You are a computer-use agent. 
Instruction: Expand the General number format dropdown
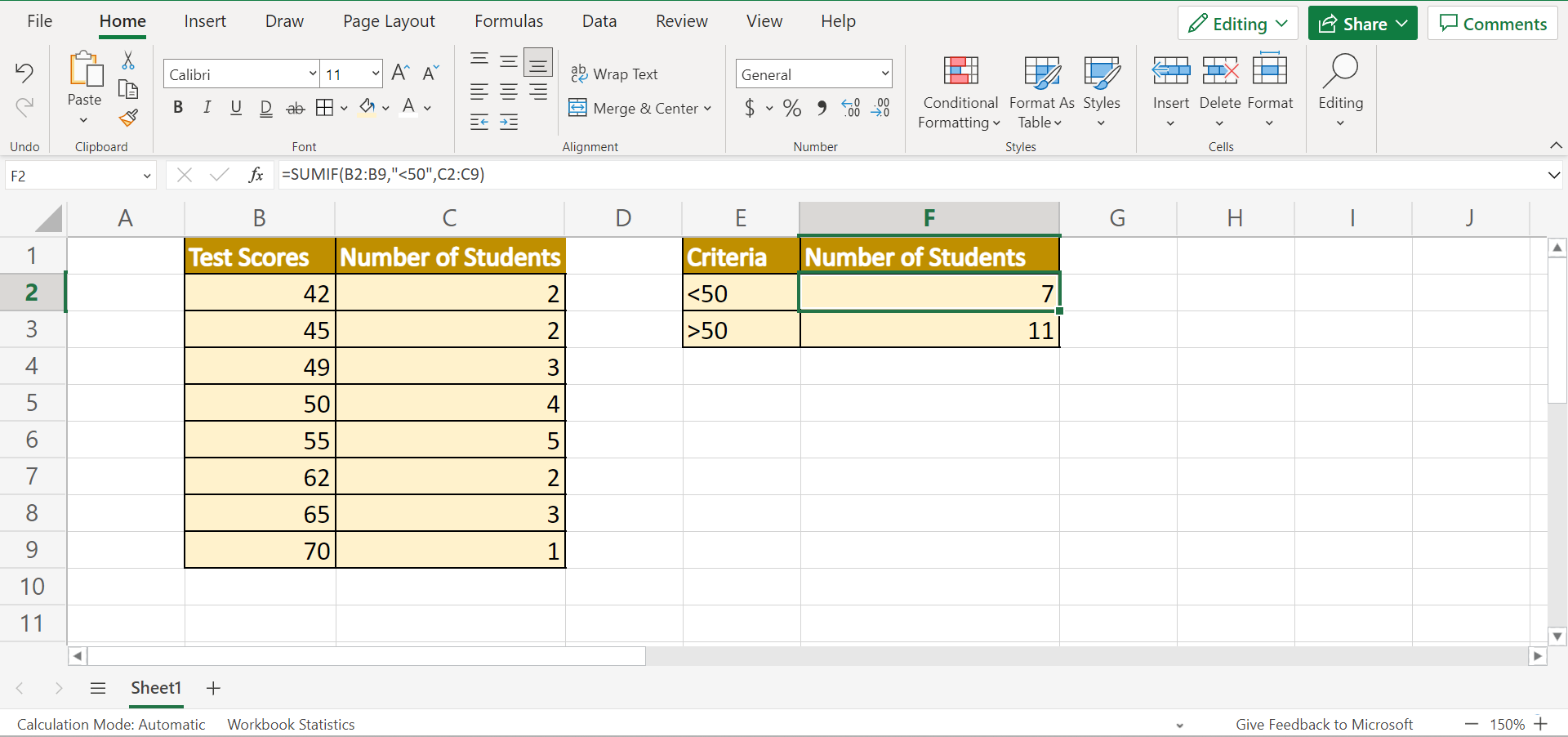pos(884,74)
